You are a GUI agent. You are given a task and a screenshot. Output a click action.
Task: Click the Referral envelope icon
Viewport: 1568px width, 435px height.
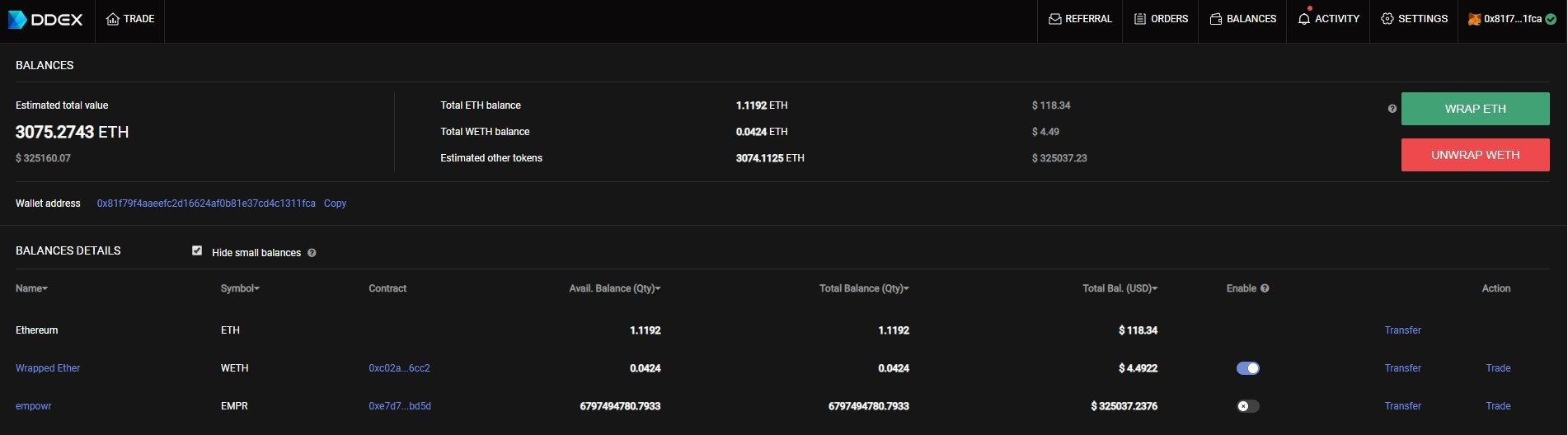1054,19
